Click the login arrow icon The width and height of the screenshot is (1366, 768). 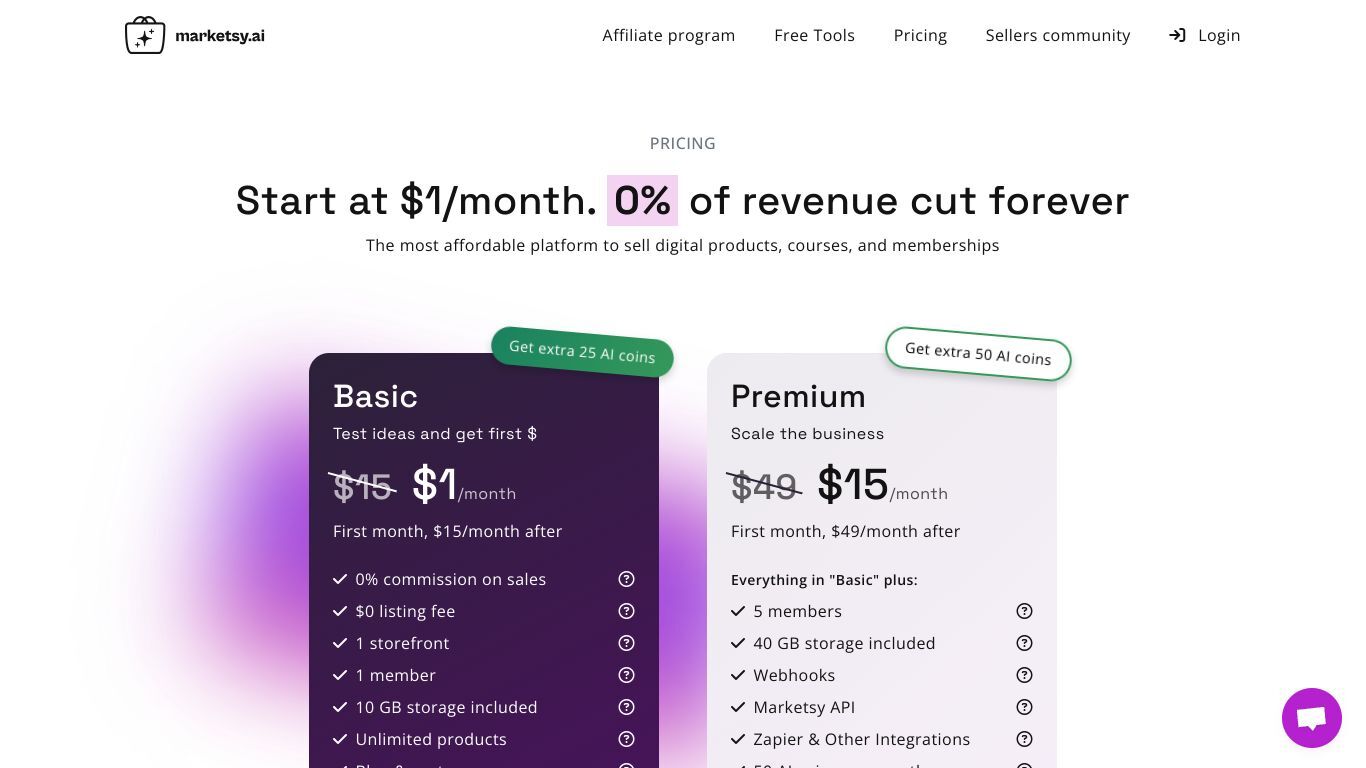click(x=1177, y=35)
